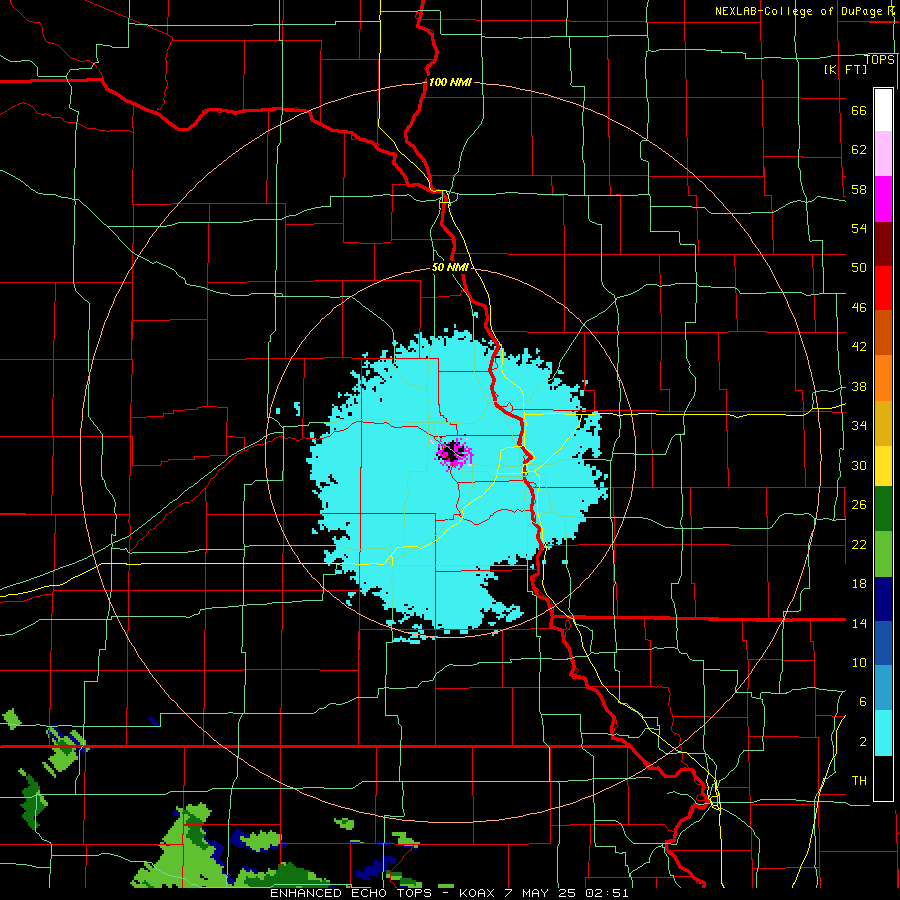Click the "ENHANCED ECHO TOPS" product title

click(352, 893)
